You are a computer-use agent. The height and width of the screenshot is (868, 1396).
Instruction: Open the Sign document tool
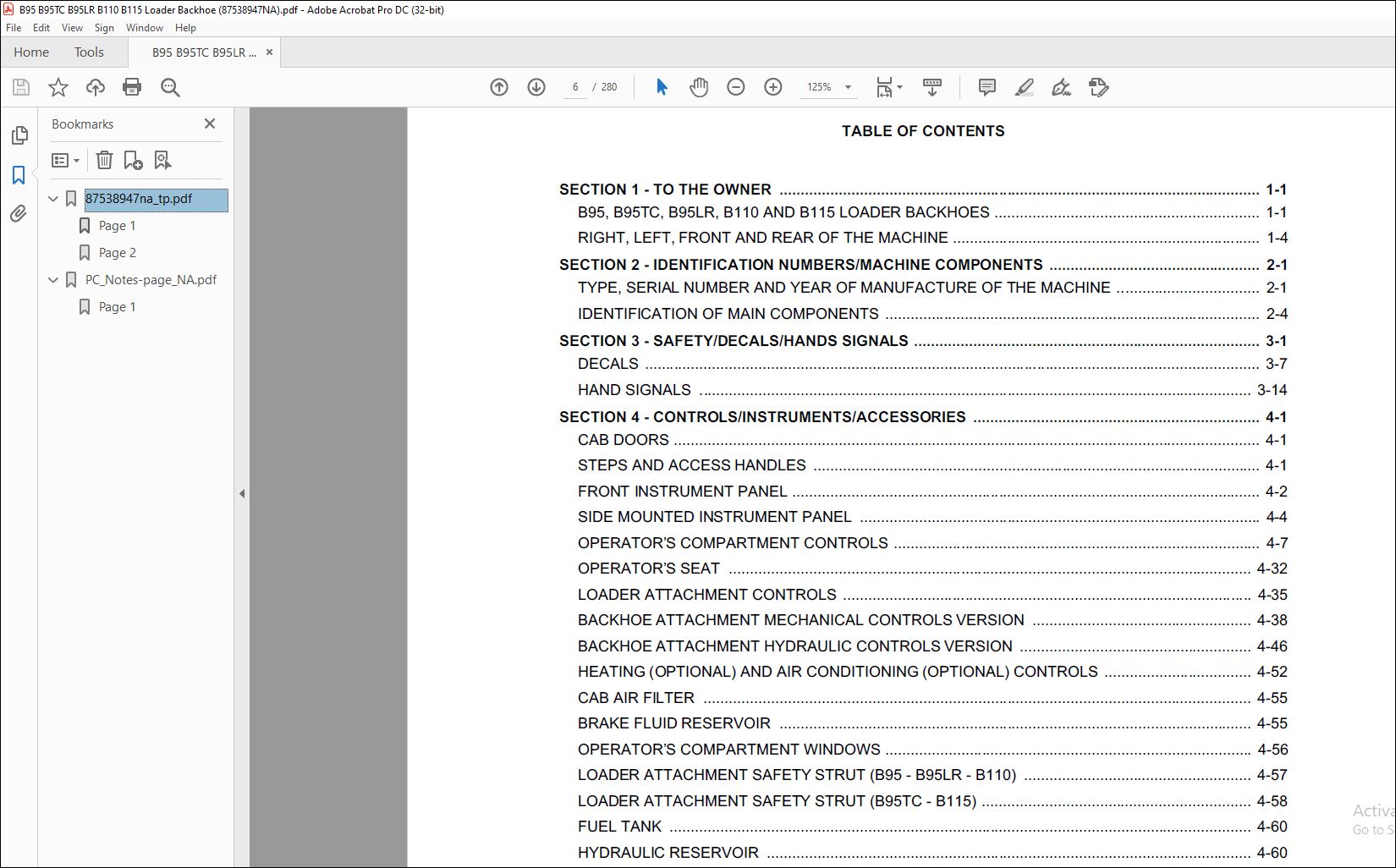click(1061, 87)
